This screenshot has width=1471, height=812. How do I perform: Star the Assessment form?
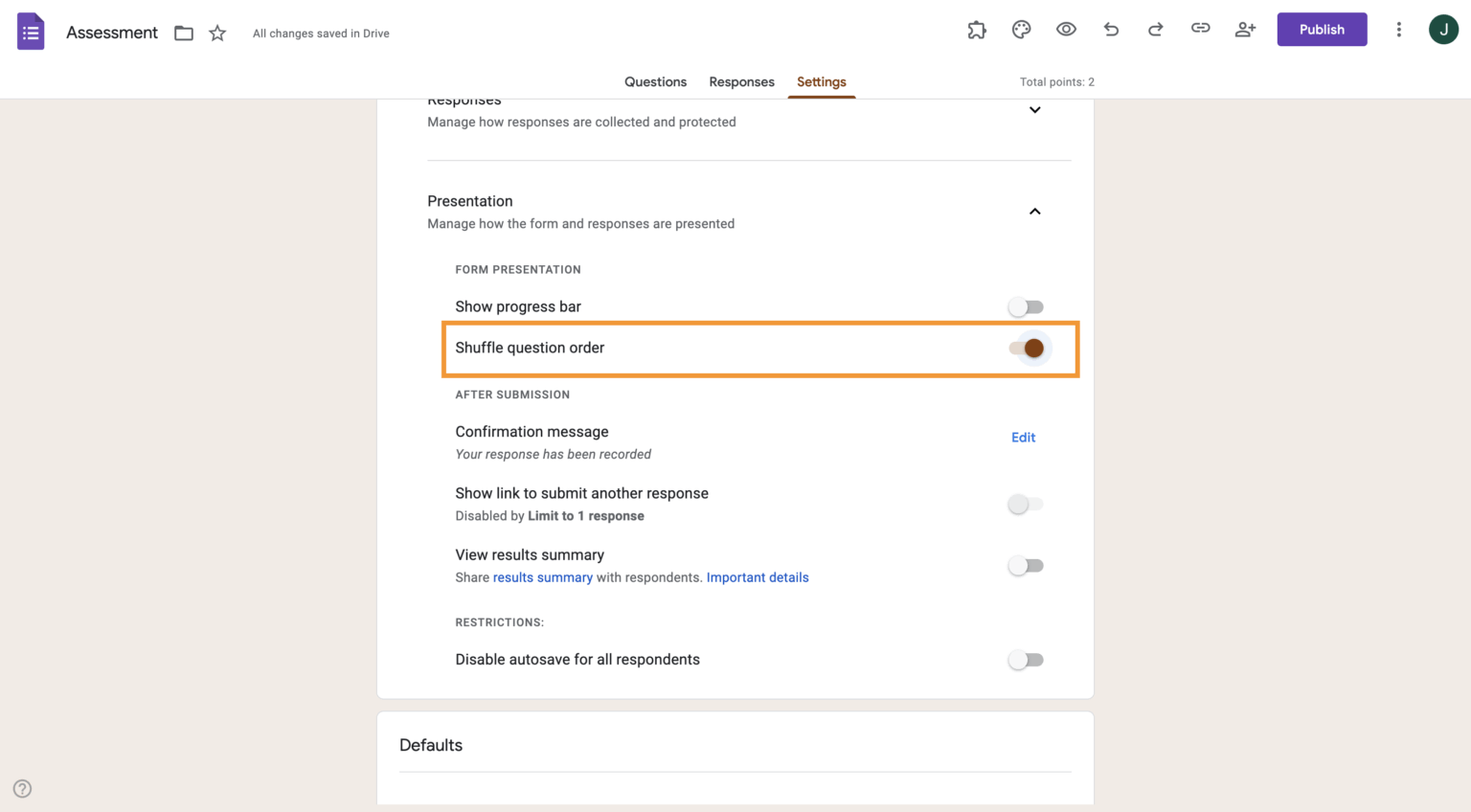tap(216, 32)
